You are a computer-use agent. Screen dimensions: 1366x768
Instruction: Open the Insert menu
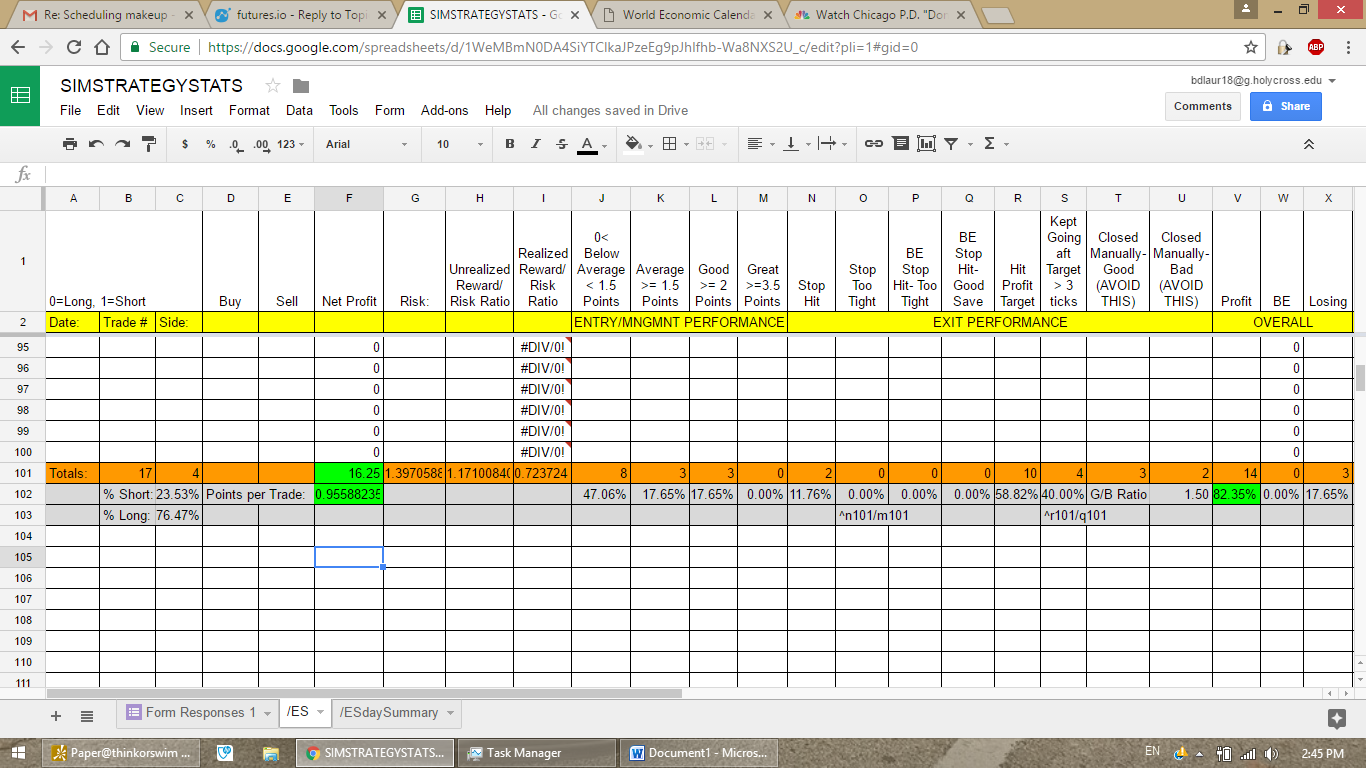(x=197, y=110)
